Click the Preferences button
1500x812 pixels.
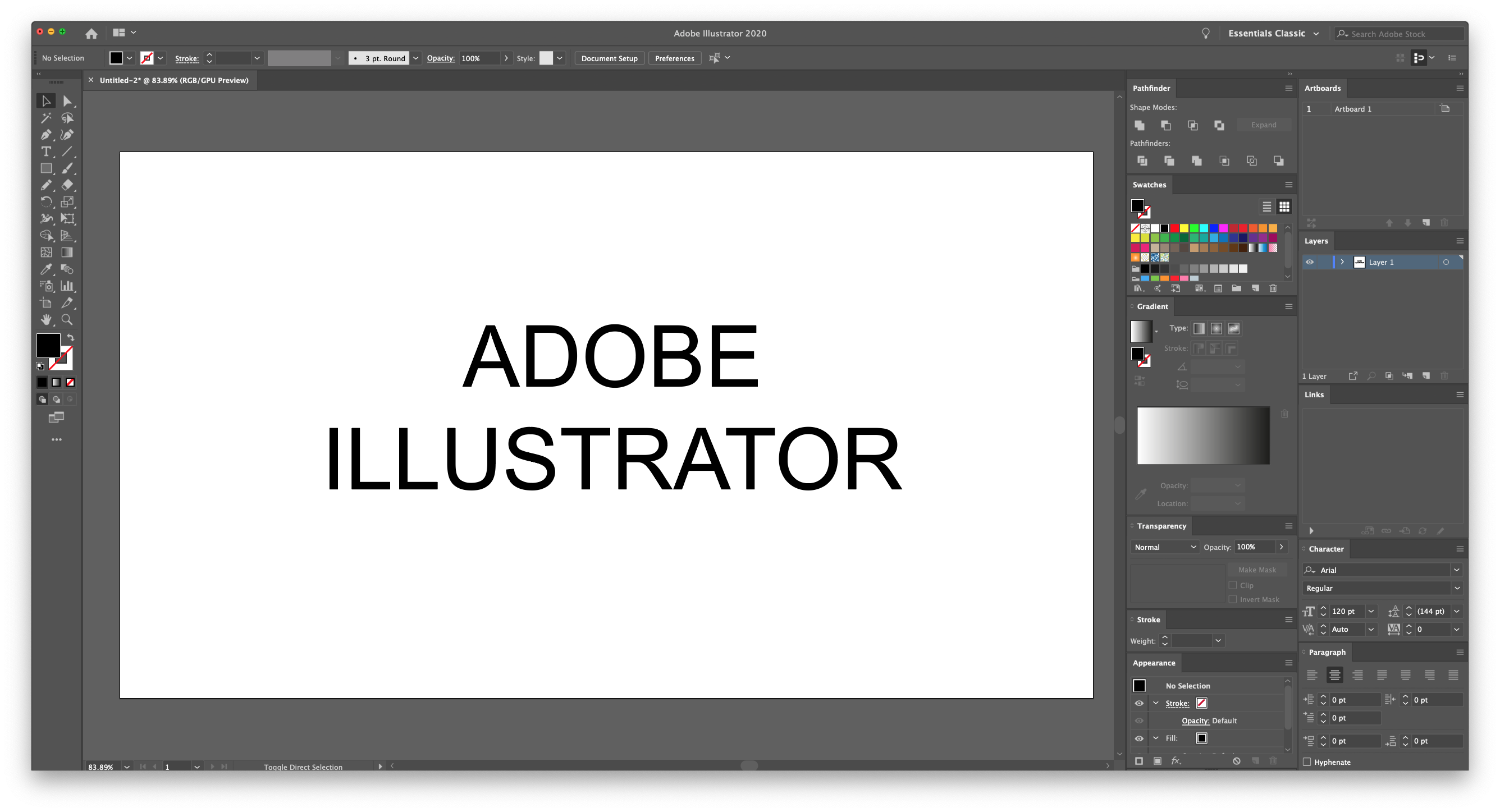(x=674, y=58)
